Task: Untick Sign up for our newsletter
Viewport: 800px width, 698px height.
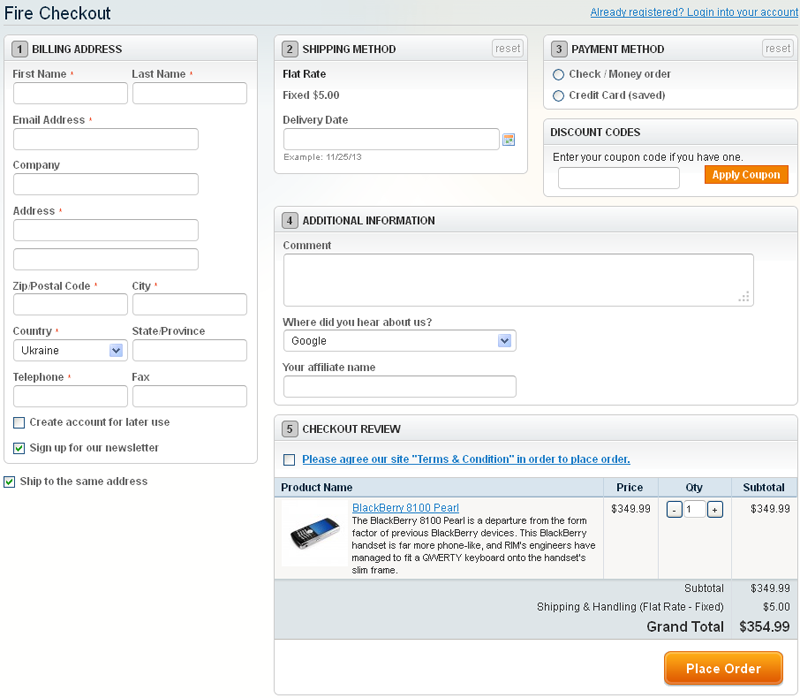Action: (x=19, y=448)
